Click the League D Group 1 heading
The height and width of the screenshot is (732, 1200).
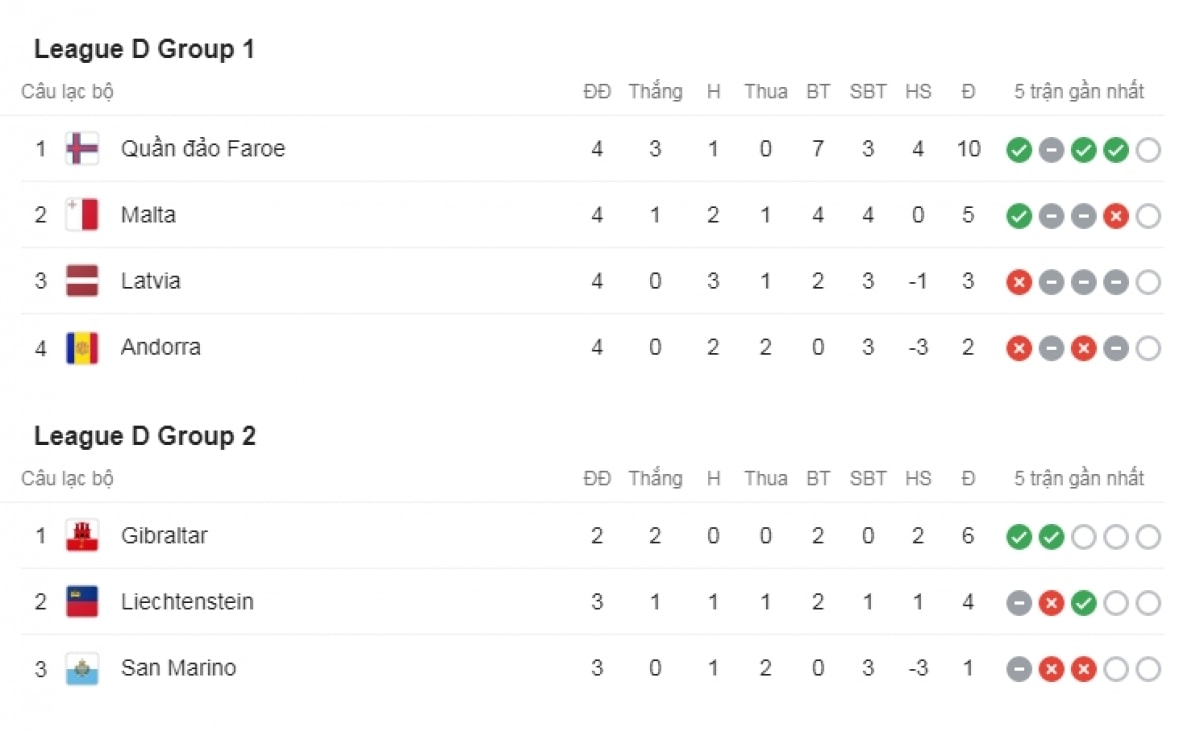[x=145, y=49]
